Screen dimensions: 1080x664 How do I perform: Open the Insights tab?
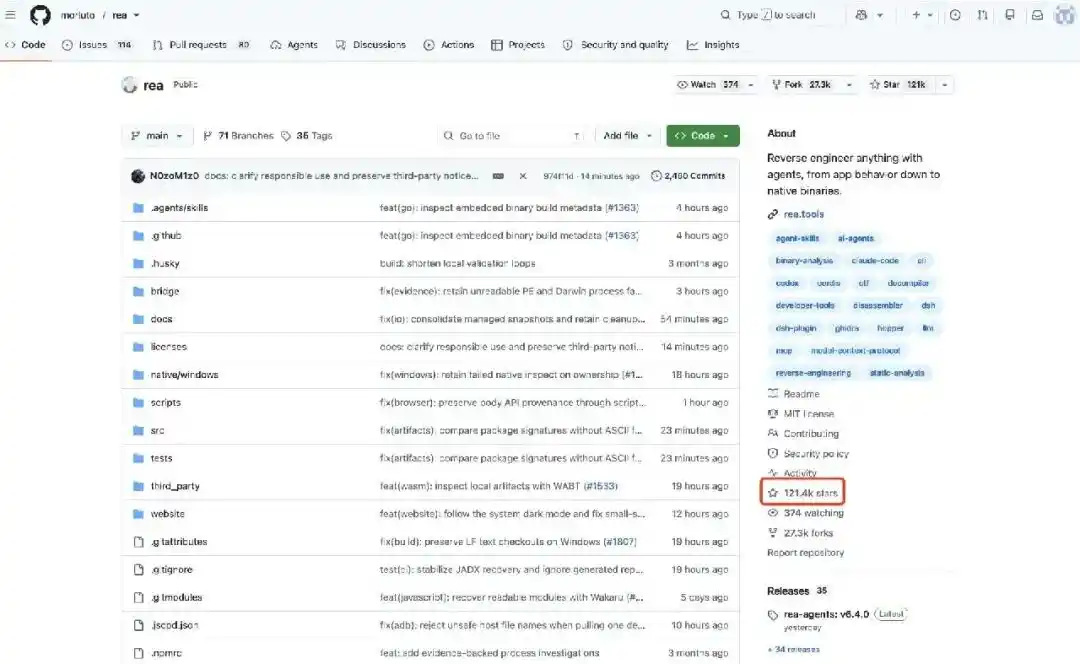pyautogui.click(x=713, y=45)
